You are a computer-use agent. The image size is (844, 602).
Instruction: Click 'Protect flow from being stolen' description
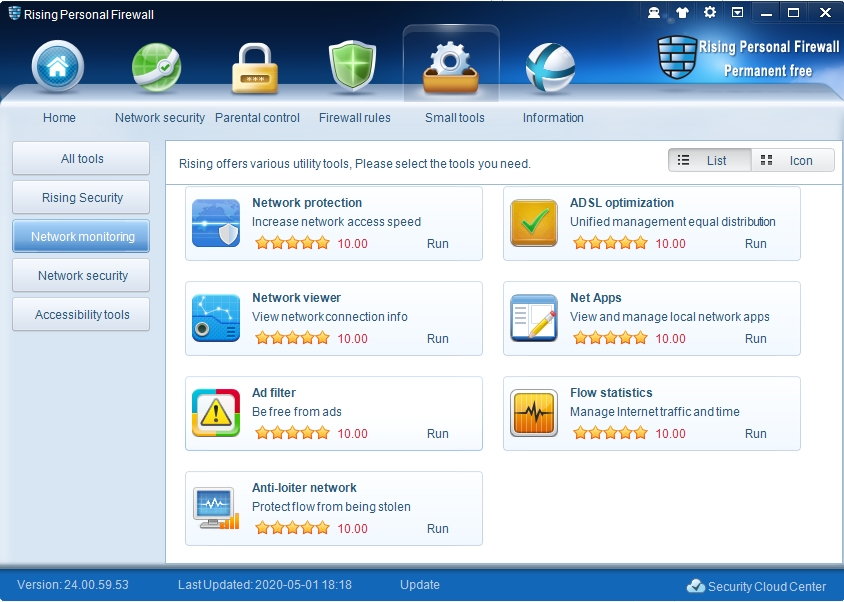click(331, 507)
